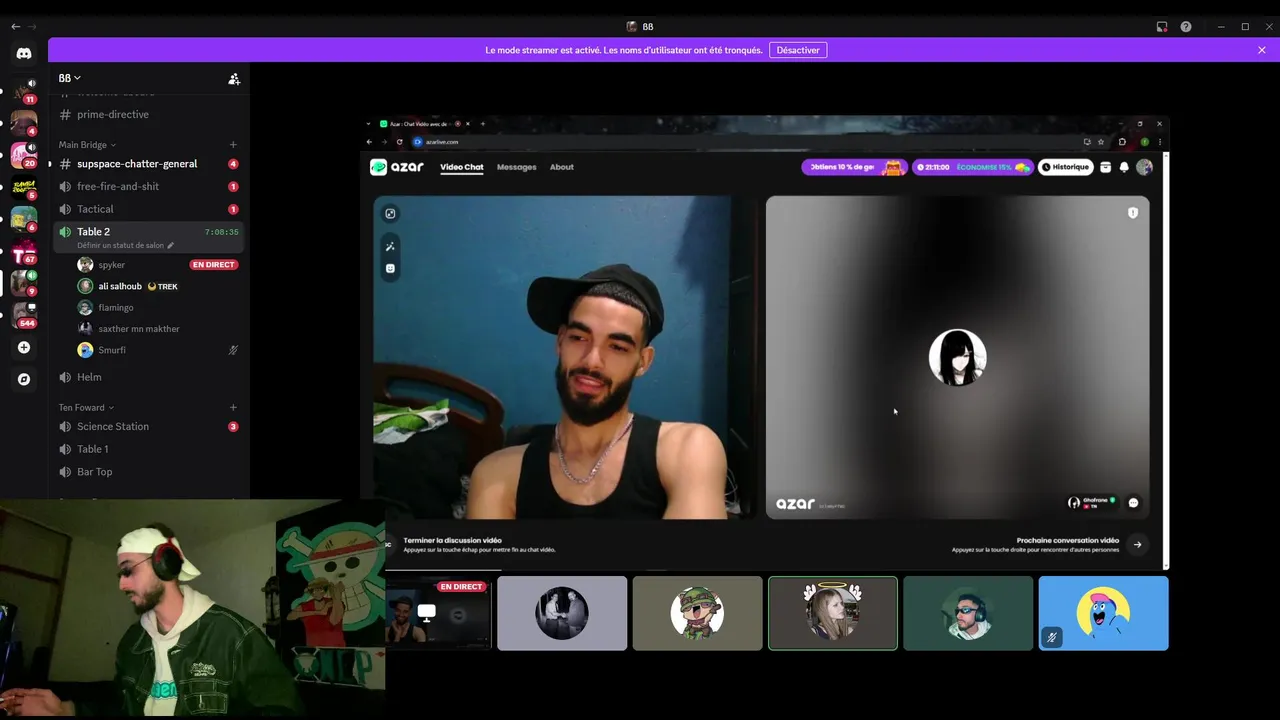Open Discord direct messages home icon
Viewport: 1280px width, 720px height.
click(x=24, y=53)
